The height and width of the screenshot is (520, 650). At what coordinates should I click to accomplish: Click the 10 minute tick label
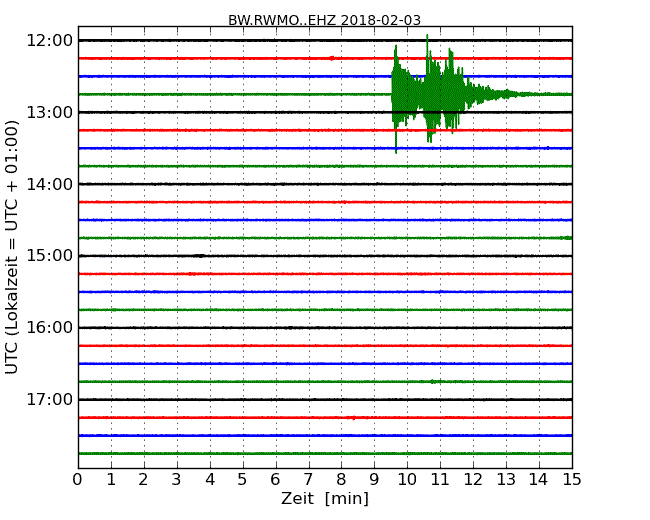click(407, 480)
